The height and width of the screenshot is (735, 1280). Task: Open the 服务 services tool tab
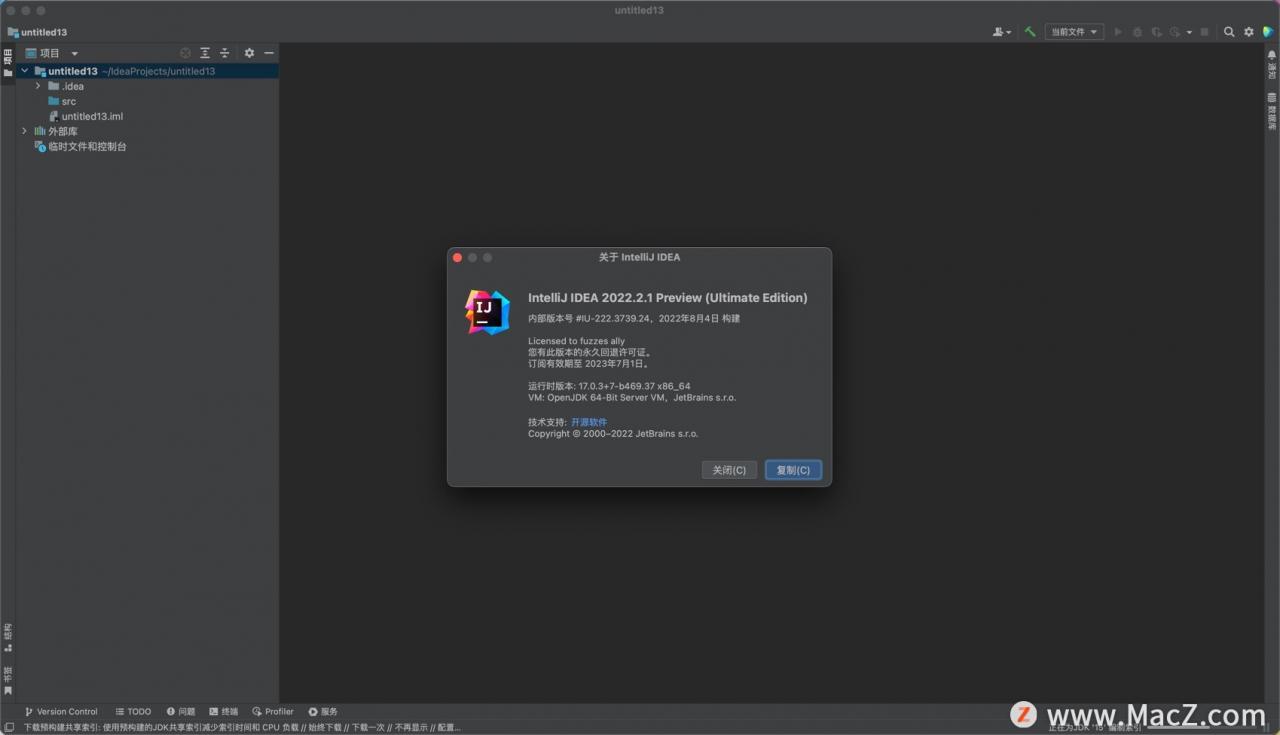323,712
